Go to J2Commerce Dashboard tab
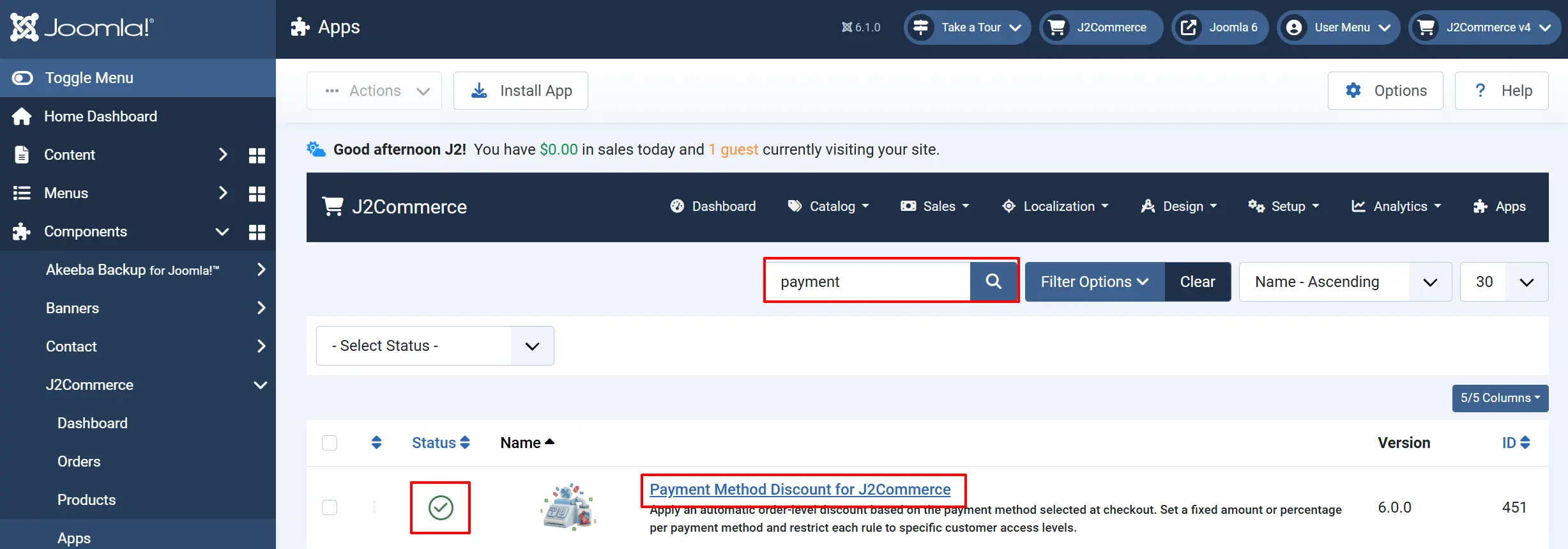 tap(713, 206)
